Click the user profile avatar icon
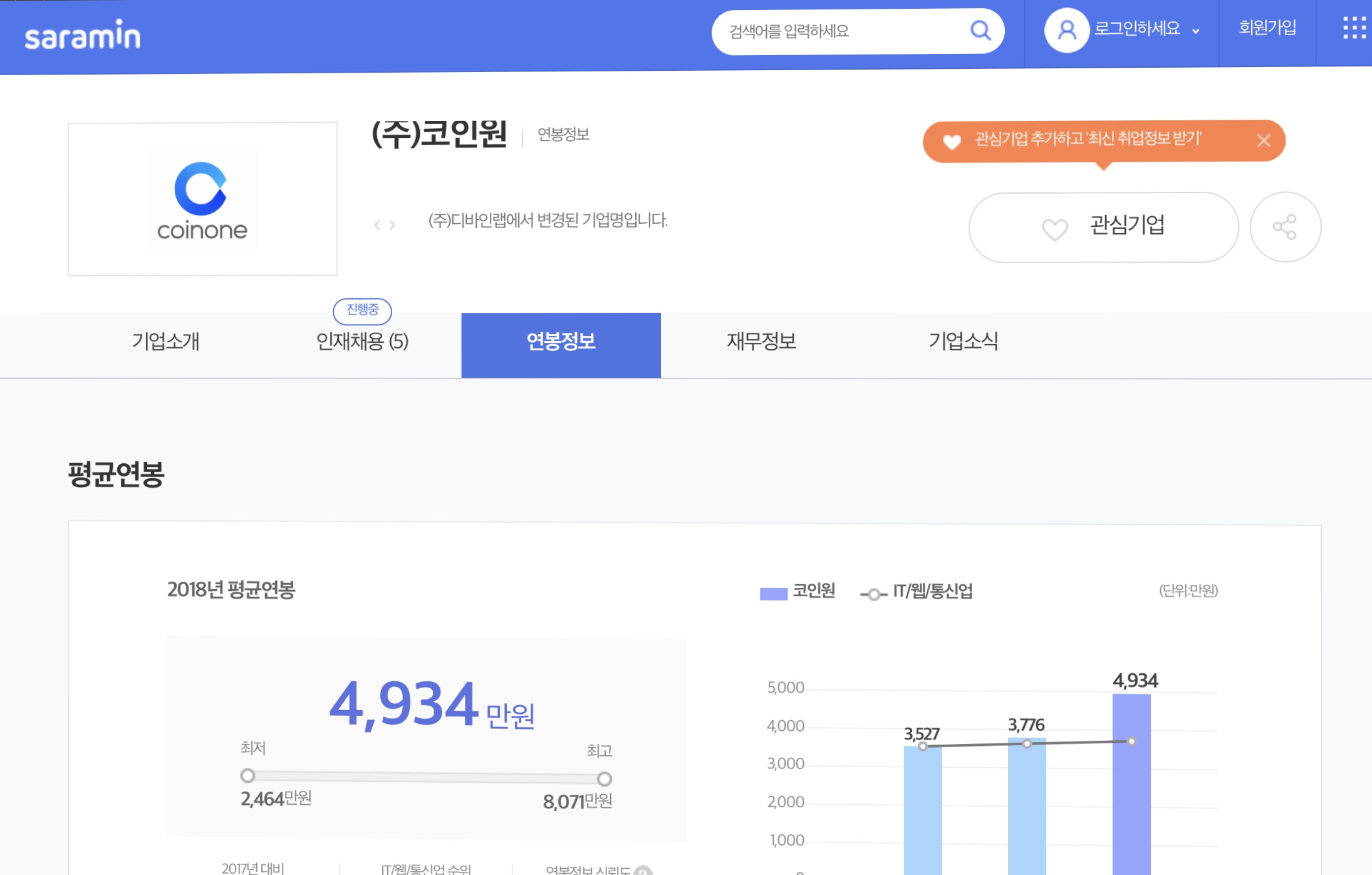 coord(1066,30)
